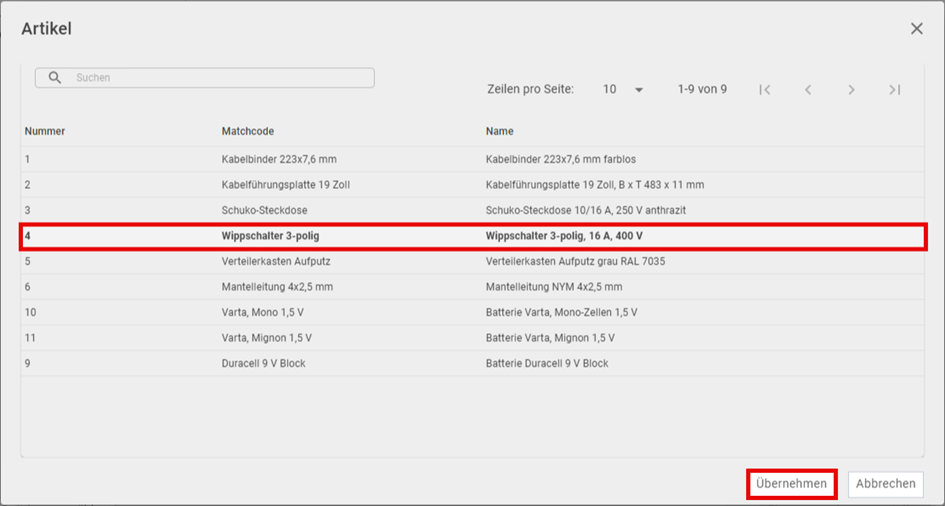Pick the Duracell 9 V Block row

472,363
